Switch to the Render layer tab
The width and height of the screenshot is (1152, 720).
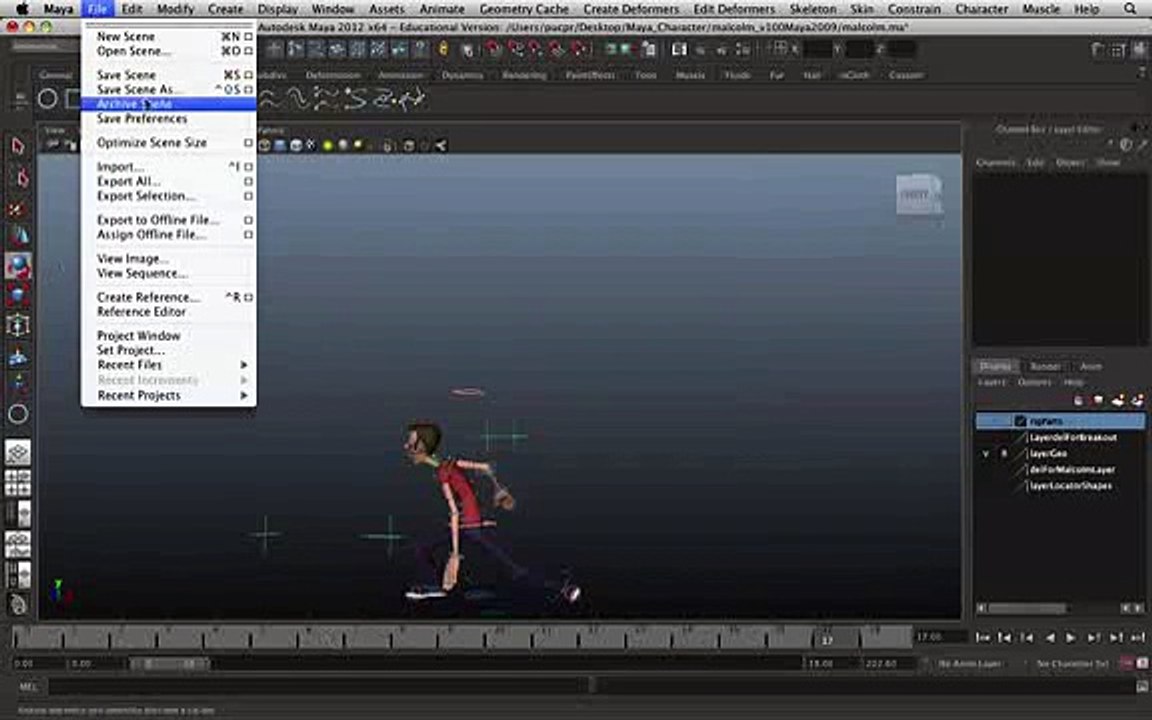[1045, 367]
